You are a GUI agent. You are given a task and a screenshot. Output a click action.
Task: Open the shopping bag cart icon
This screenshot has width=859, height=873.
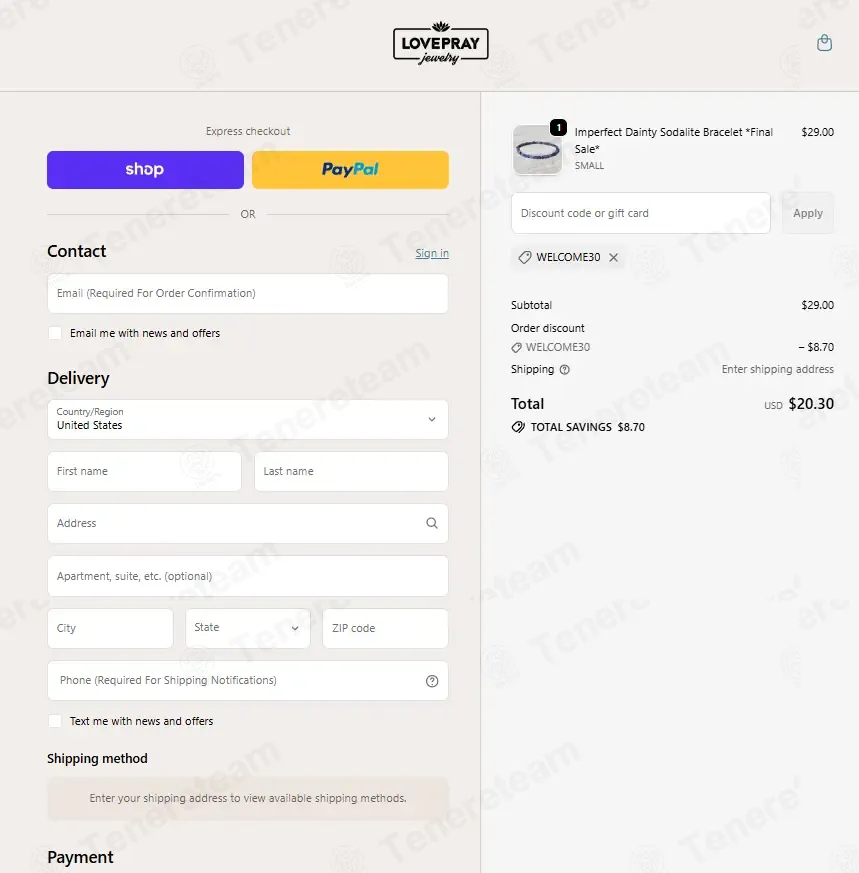pos(824,43)
